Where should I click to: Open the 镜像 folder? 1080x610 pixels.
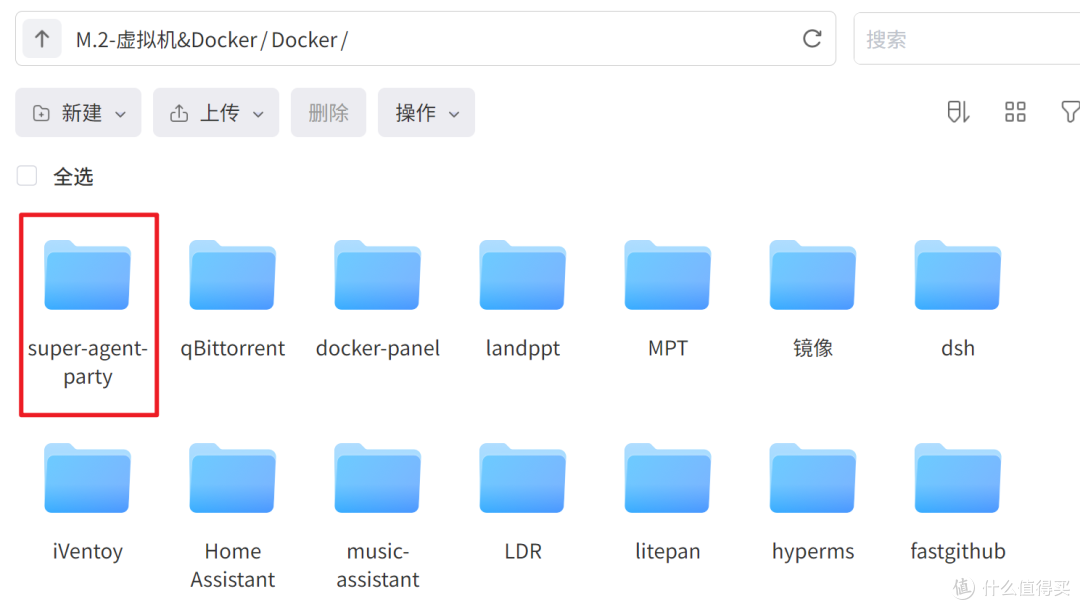tap(813, 275)
